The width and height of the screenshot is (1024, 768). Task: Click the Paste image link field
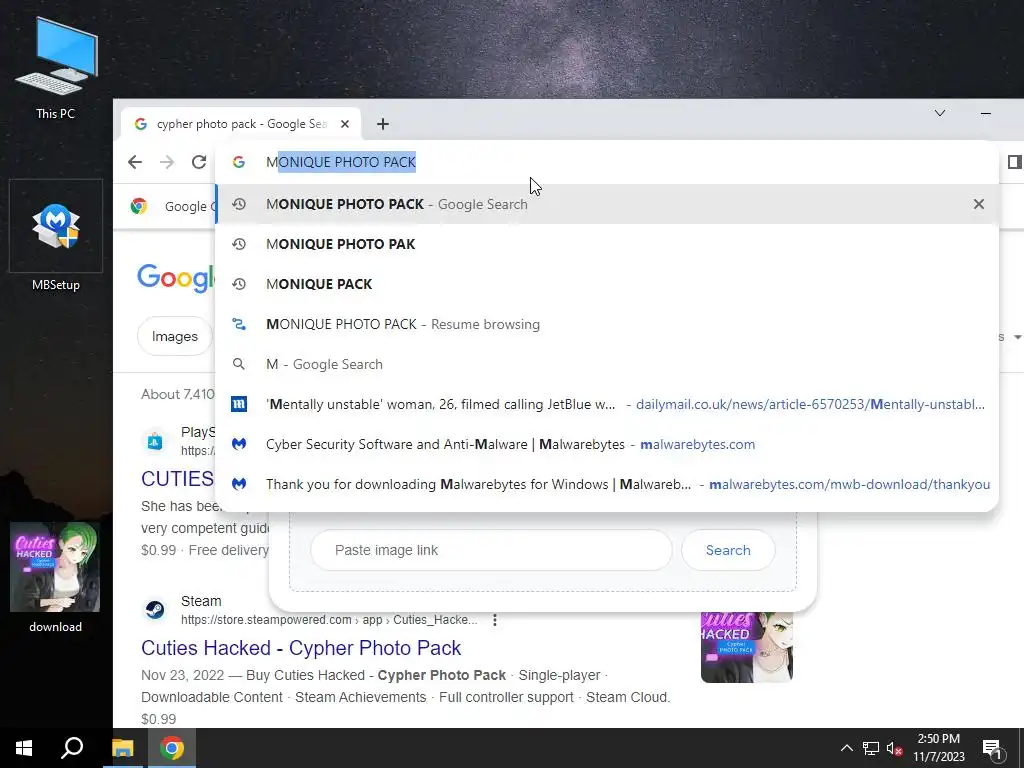[491, 550]
